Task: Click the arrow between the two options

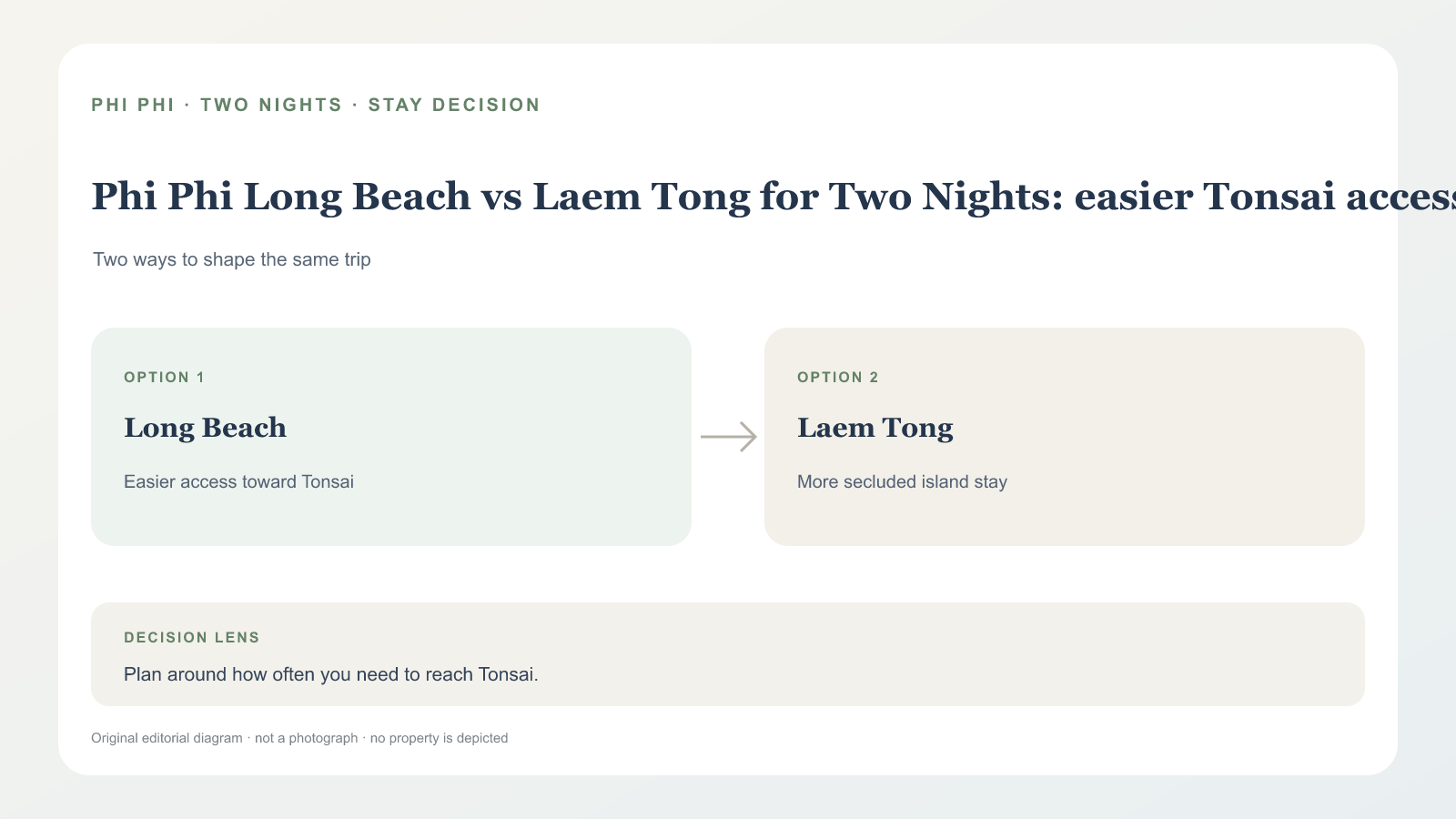Action: tap(728, 437)
